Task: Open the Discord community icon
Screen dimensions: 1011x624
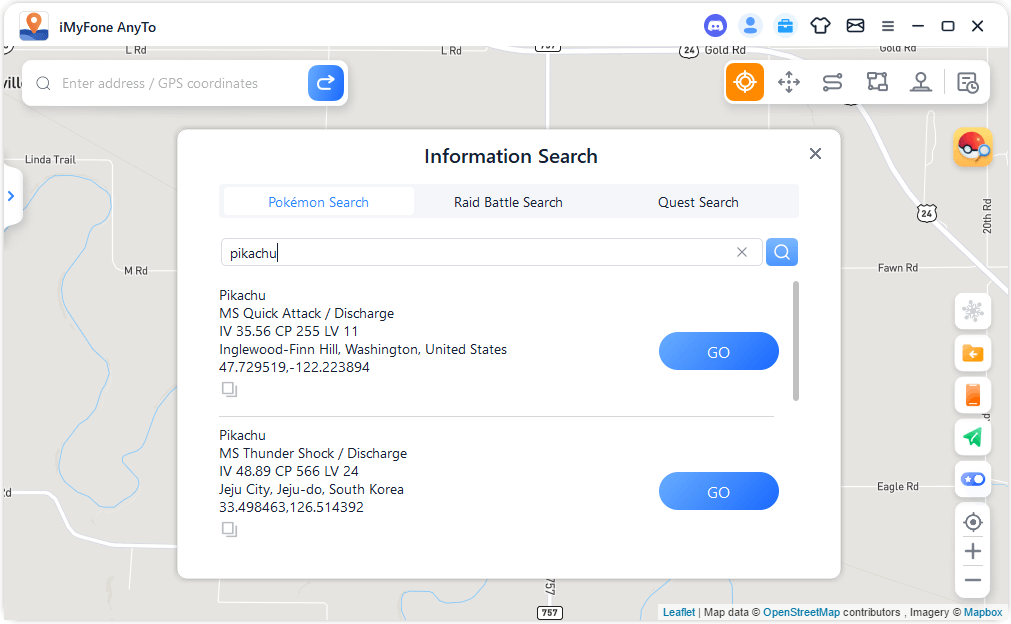Action: tap(715, 26)
